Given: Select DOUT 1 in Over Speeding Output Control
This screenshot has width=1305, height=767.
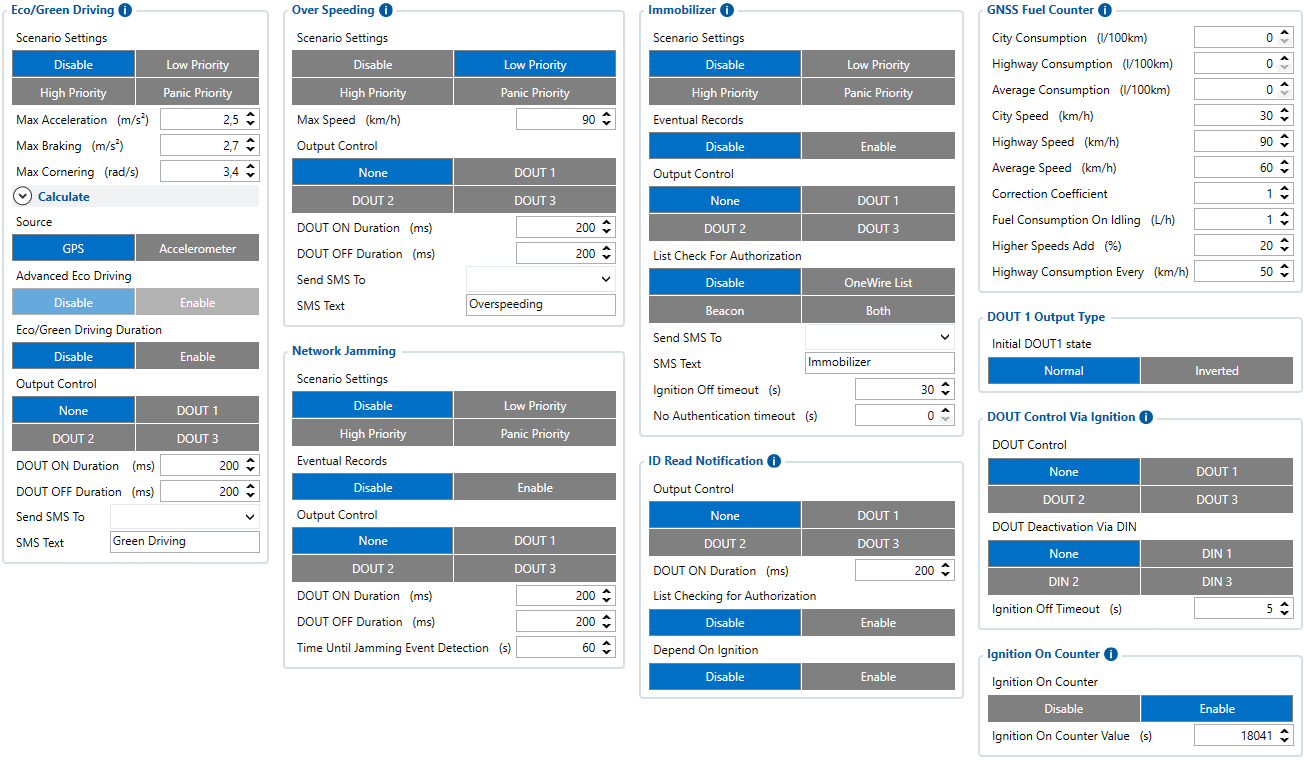Looking at the screenshot, I should 535,173.
